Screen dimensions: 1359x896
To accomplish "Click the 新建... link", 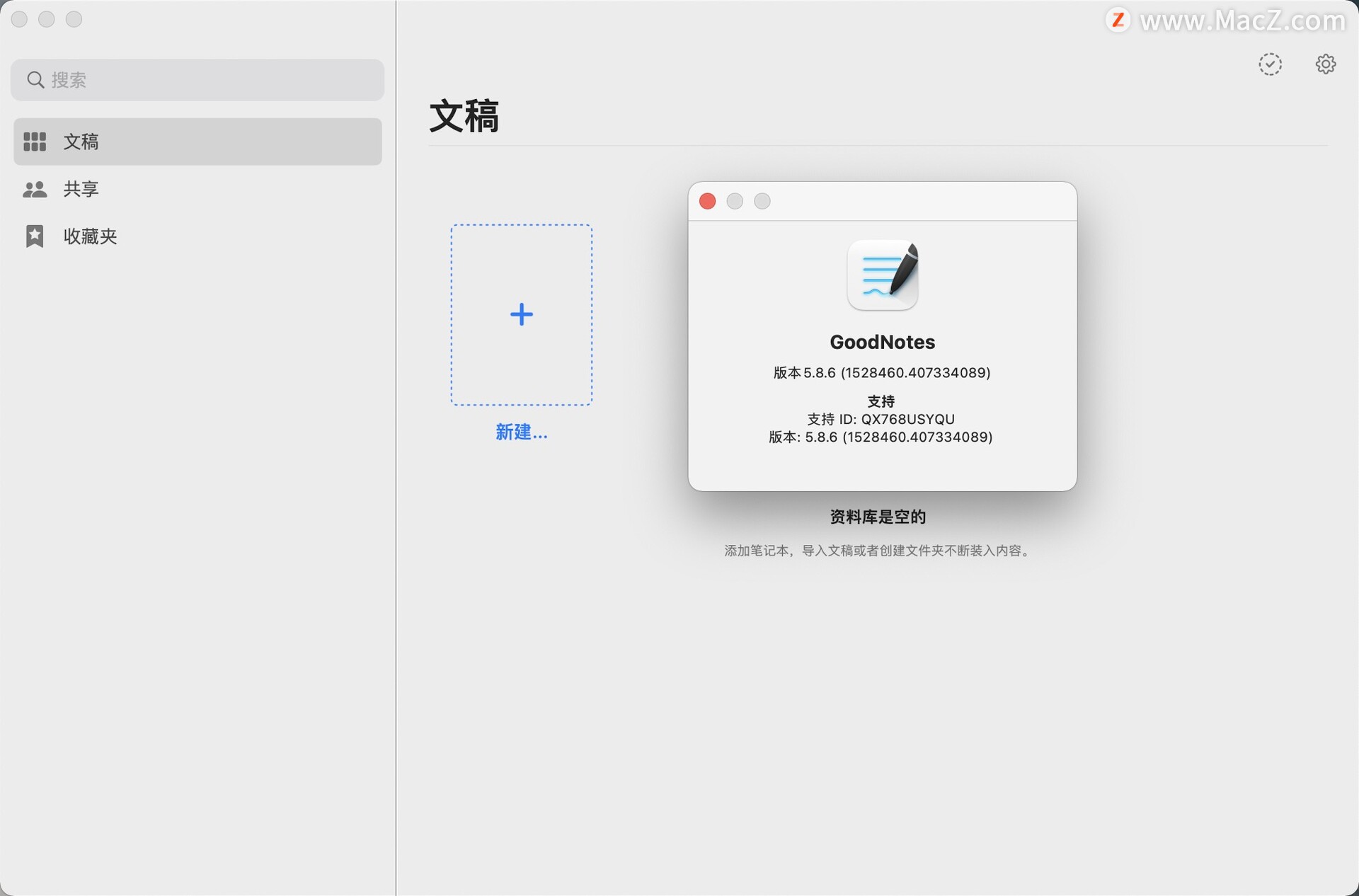I will 522,432.
